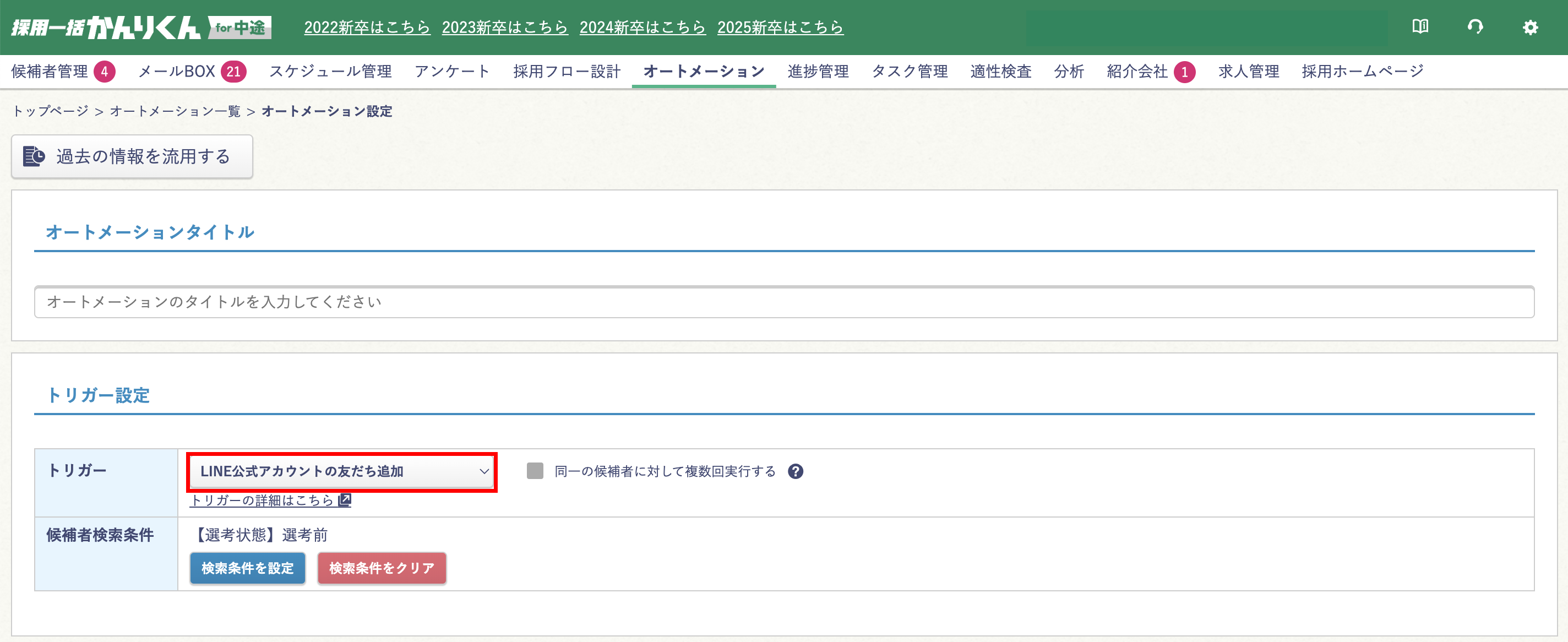Viewport: 1568px width, 642px height.
Task: Click 過去の情報を流用する button
Action: coord(132,156)
